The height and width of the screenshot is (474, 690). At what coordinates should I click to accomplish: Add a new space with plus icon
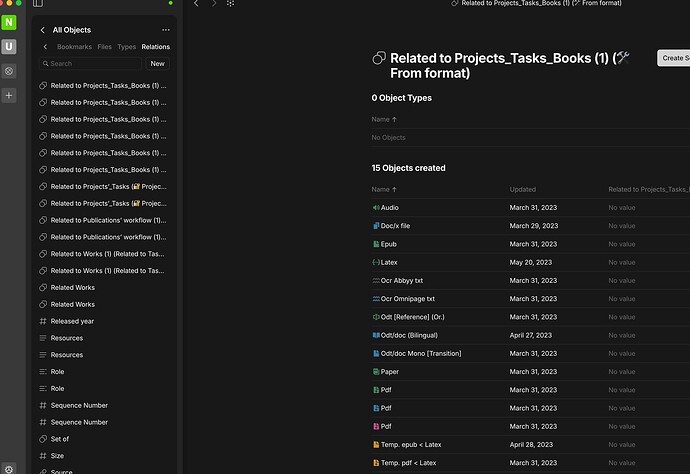[9, 95]
